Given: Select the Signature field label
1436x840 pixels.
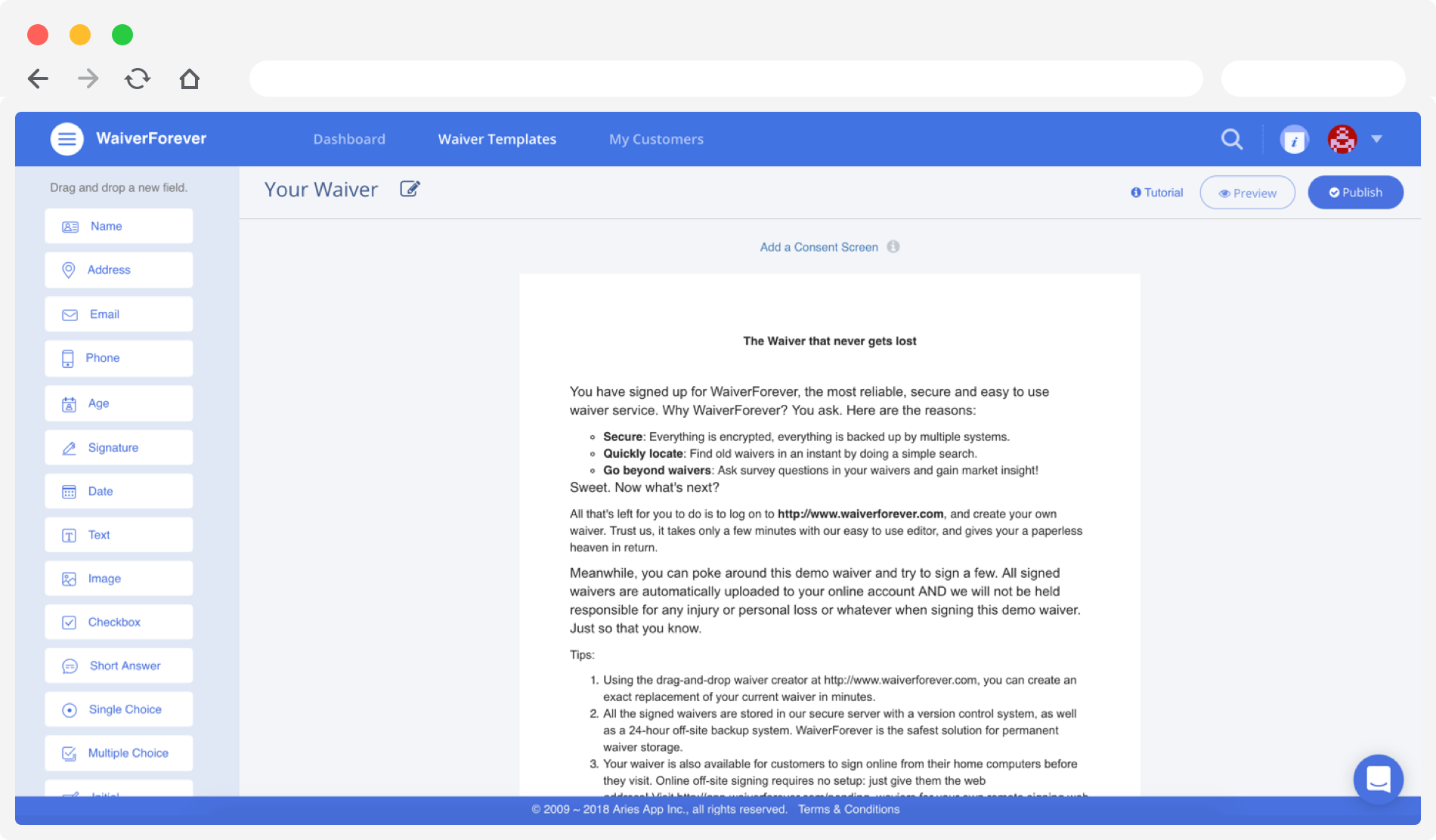Looking at the screenshot, I should [113, 448].
